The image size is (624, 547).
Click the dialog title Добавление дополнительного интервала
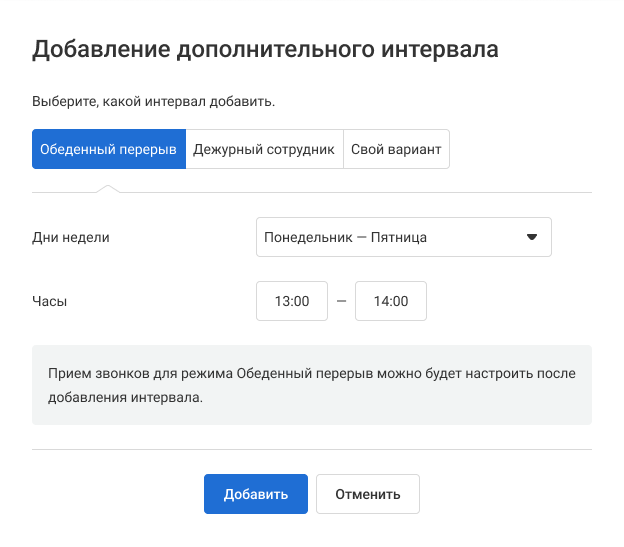pos(265,50)
